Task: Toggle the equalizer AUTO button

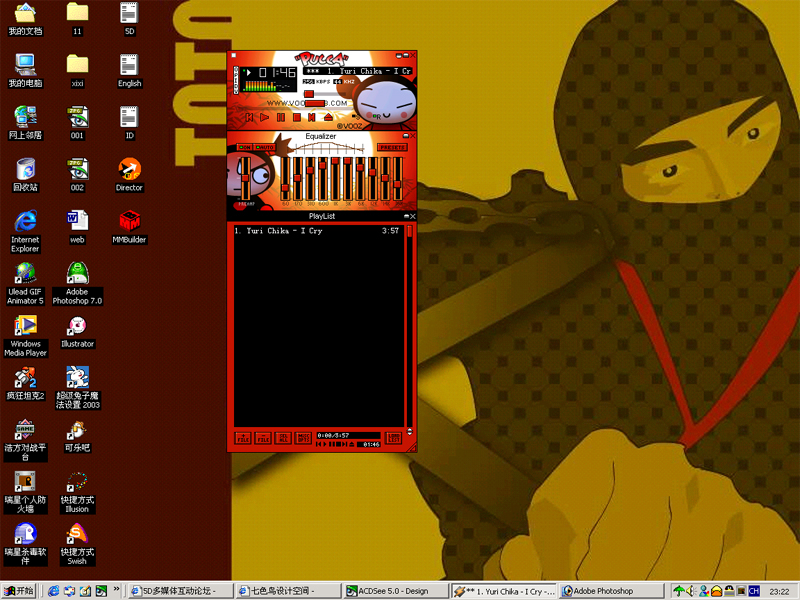Action: (264, 147)
